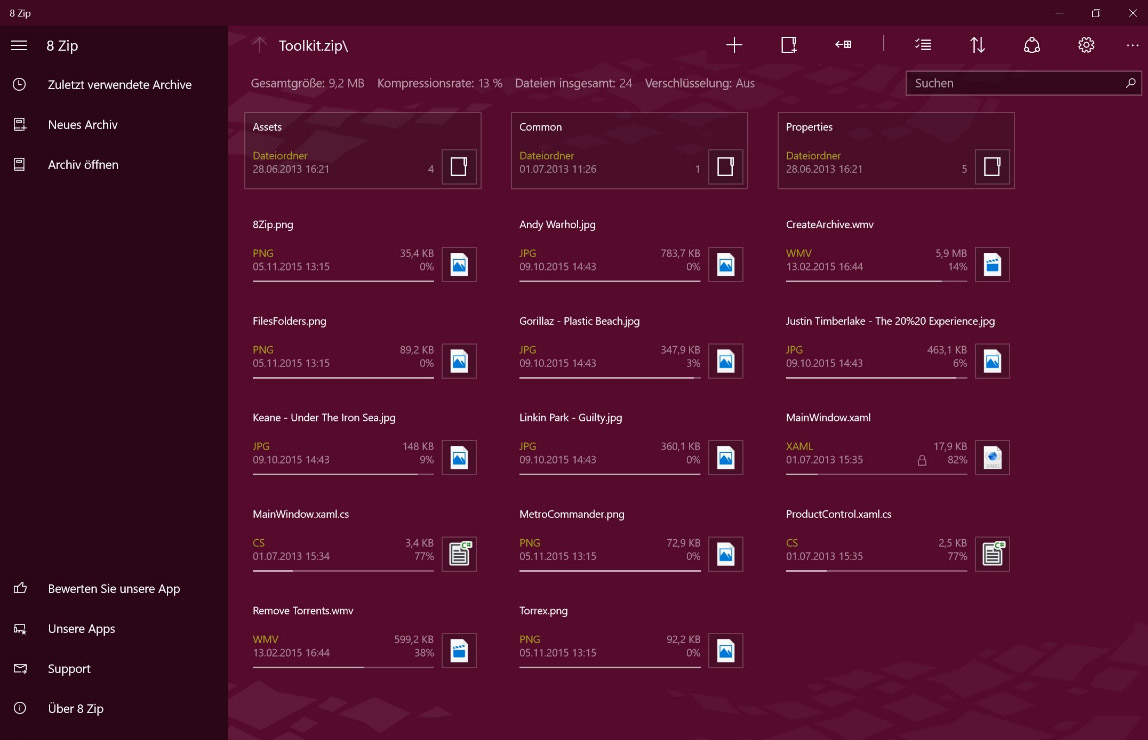Click the magnifier search icon

click(x=1130, y=83)
